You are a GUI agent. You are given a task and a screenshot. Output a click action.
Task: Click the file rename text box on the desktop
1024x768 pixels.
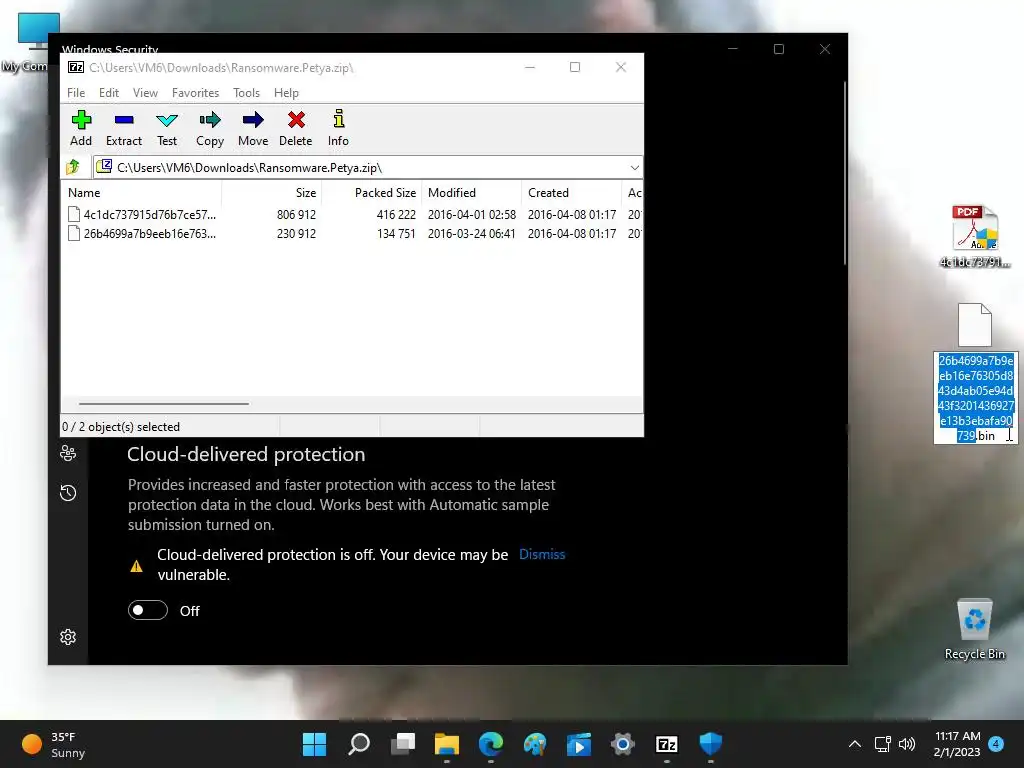976,398
